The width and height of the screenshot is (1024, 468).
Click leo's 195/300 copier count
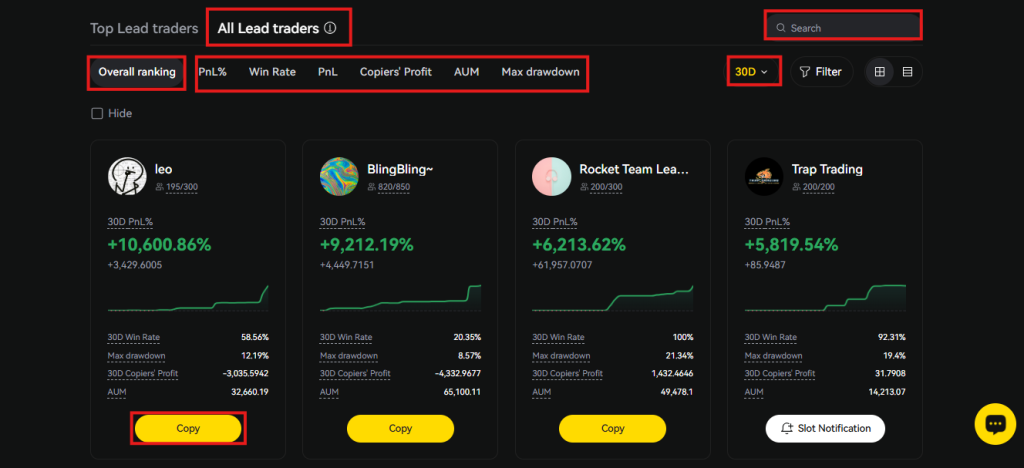(x=182, y=187)
